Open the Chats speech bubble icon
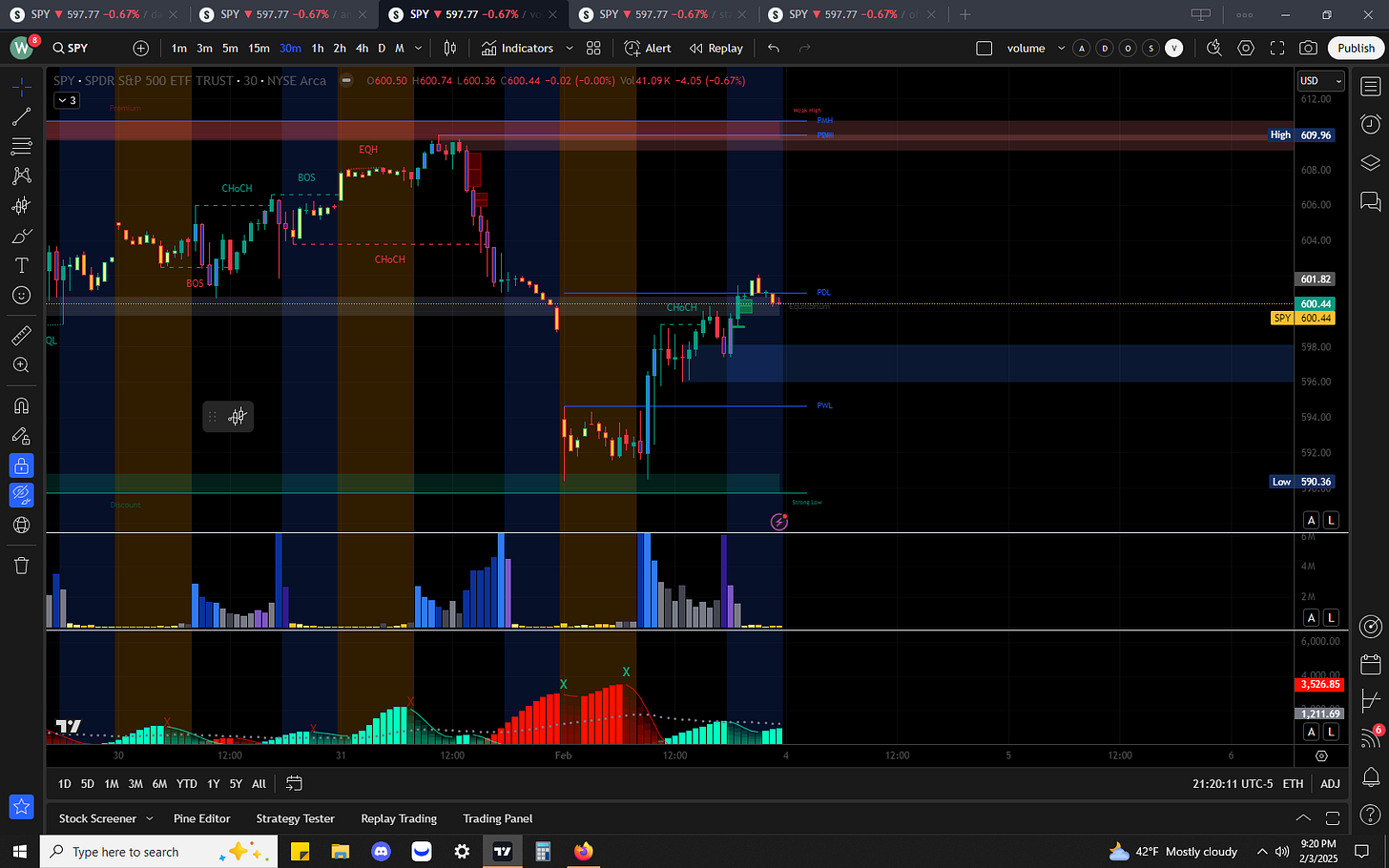 coord(1371,200)
